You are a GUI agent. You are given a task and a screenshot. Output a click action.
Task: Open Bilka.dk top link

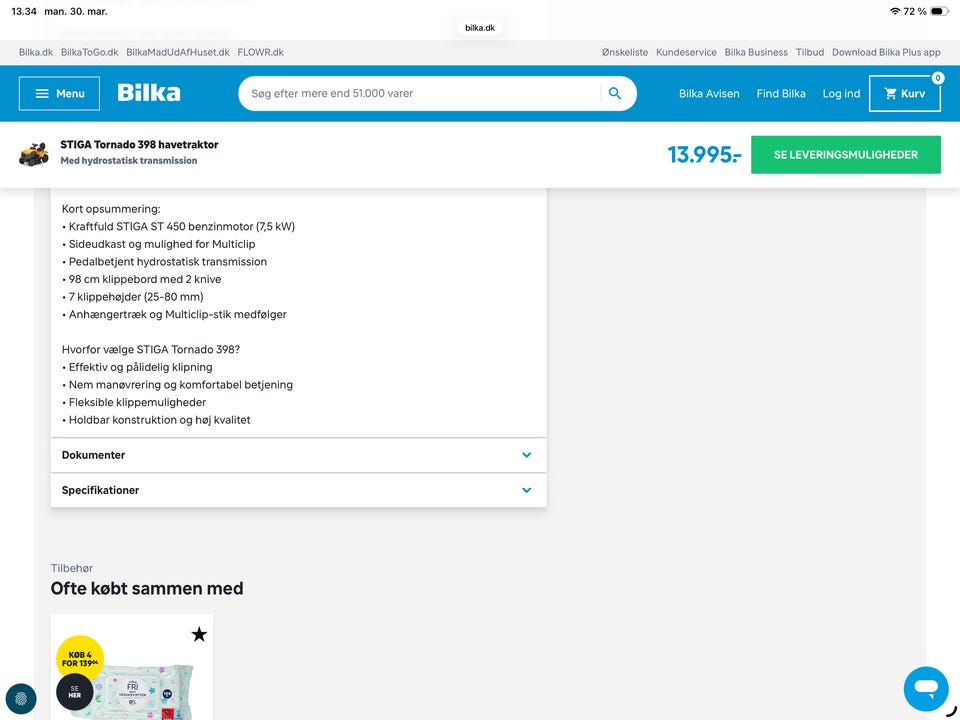(36, 52)
